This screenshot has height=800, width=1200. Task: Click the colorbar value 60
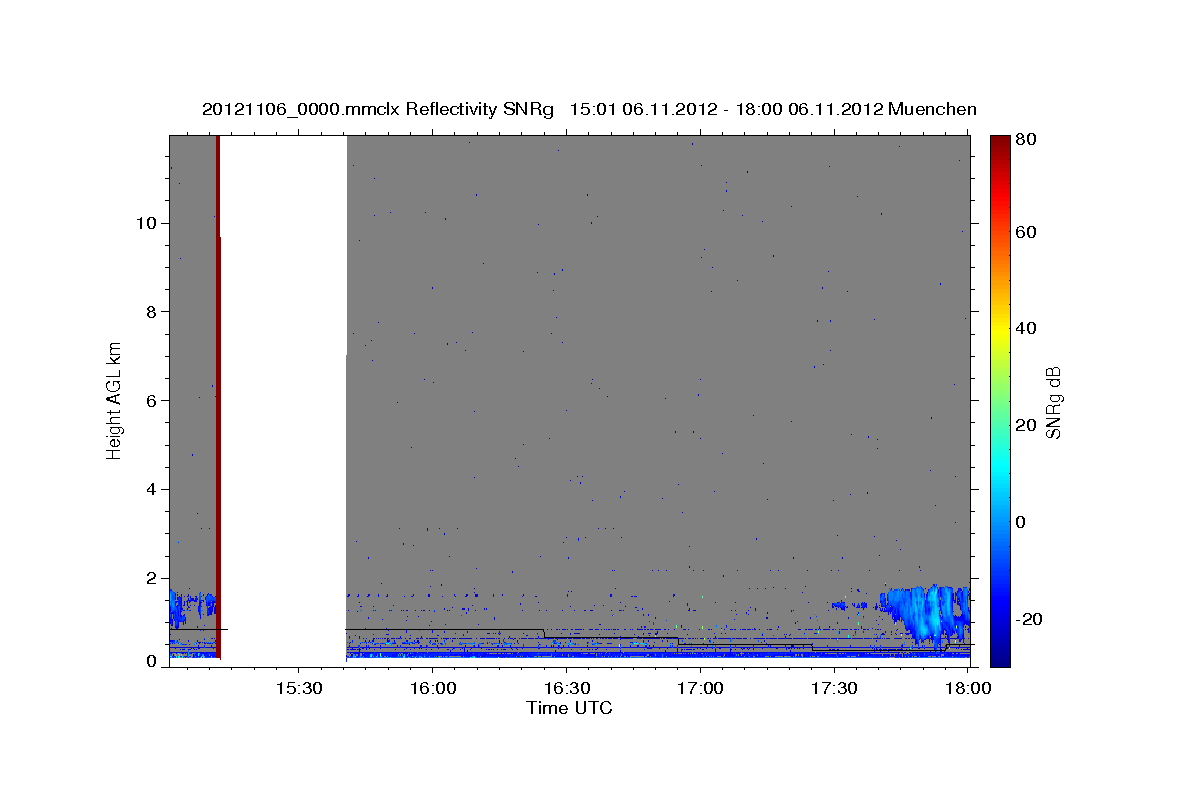1025,232
